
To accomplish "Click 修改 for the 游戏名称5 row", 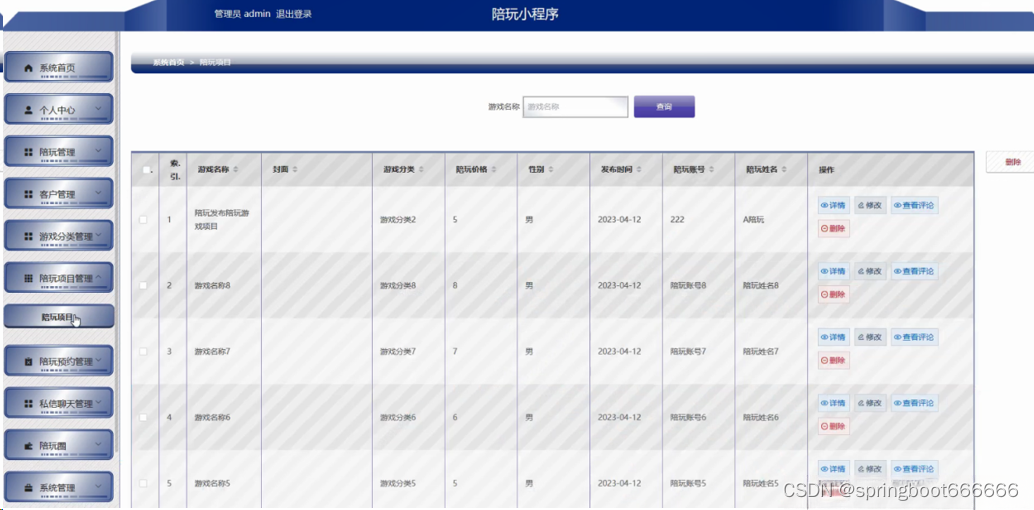I will tap(870, 469).
